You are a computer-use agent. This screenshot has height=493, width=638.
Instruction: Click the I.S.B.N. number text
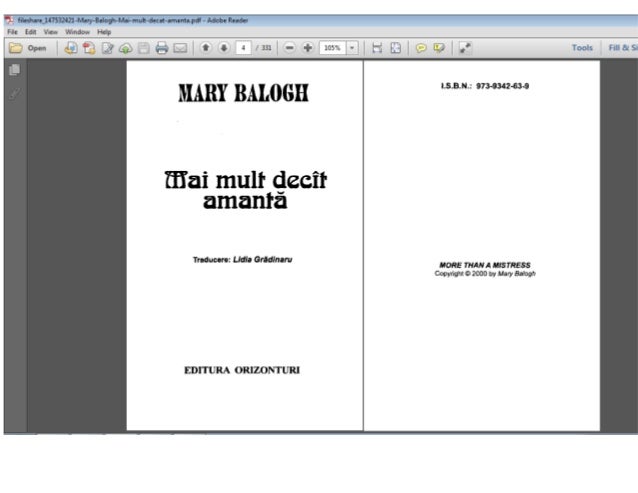pyautogui.click(x=485, y=86)
